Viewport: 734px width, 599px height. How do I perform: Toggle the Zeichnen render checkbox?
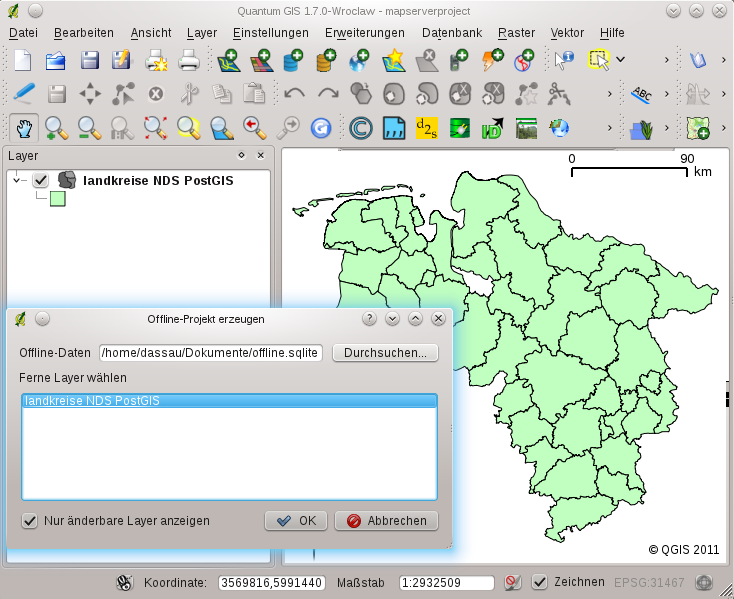[539, 582]
